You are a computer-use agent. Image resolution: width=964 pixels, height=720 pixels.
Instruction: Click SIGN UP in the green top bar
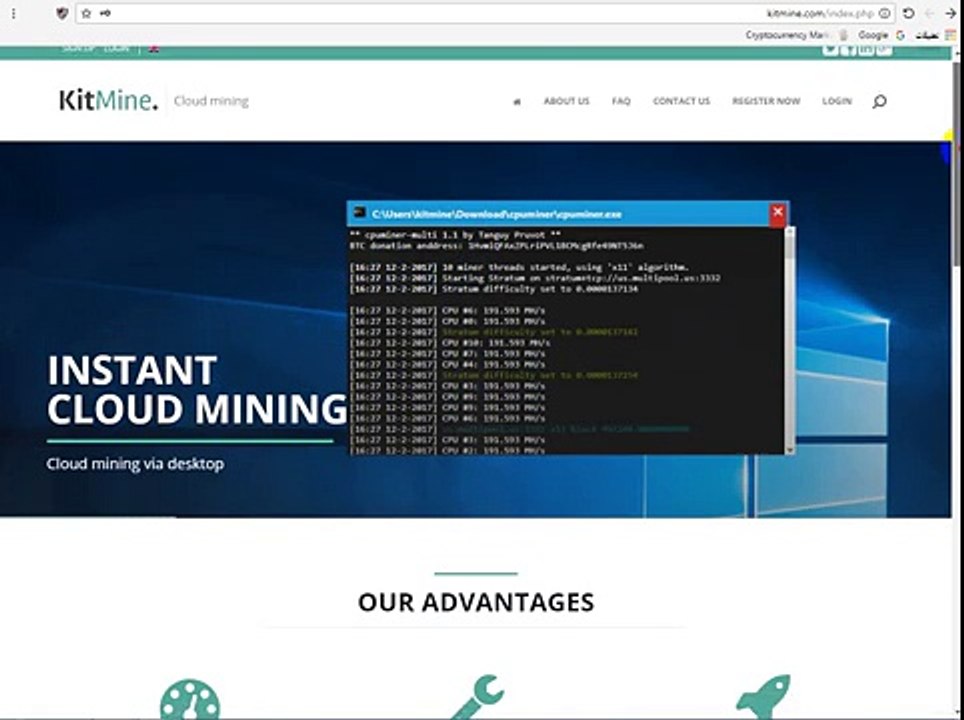(78, 49)
